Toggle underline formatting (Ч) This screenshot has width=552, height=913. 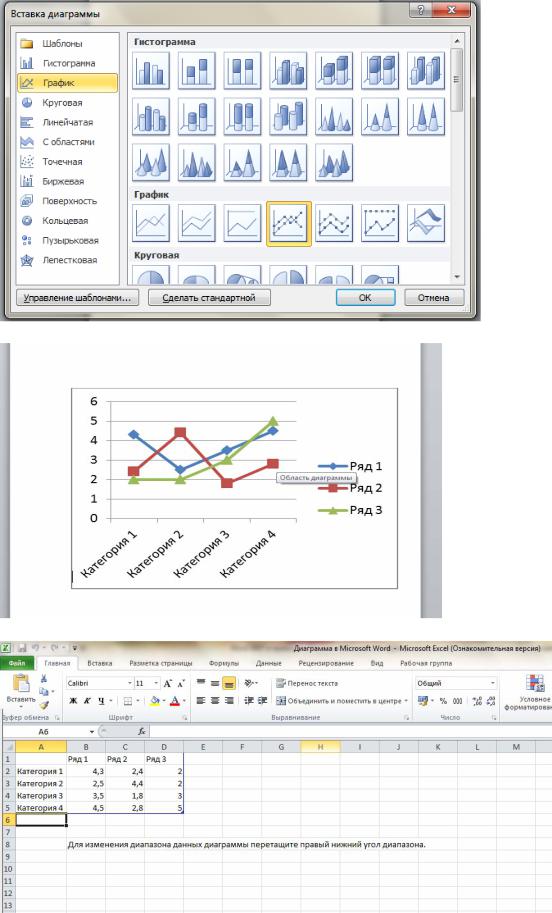[x=101, y=700]
